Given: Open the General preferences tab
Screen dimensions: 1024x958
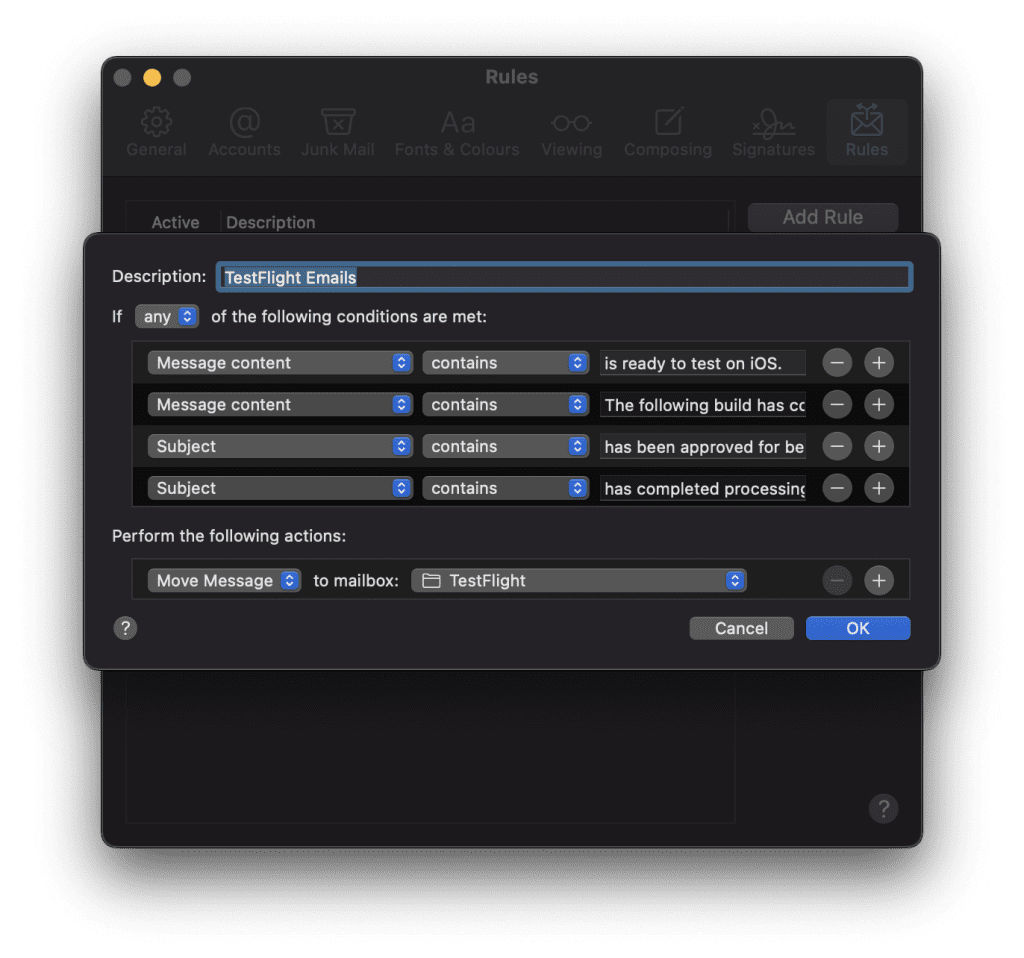Looking at the screenshot, I should coord(156,133).
